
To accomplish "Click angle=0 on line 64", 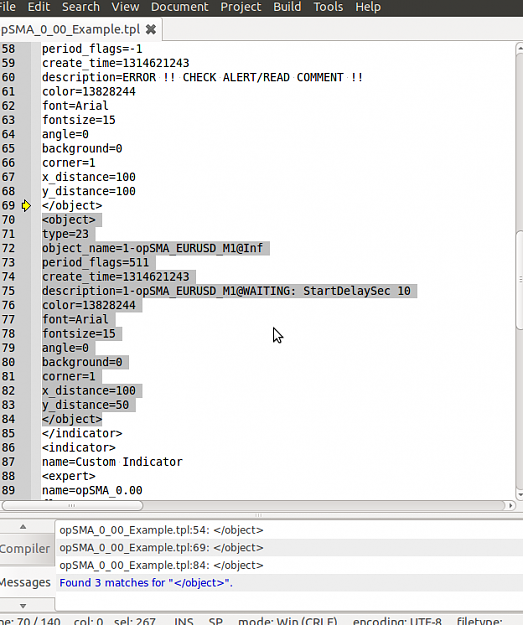I will coord(65,134).
